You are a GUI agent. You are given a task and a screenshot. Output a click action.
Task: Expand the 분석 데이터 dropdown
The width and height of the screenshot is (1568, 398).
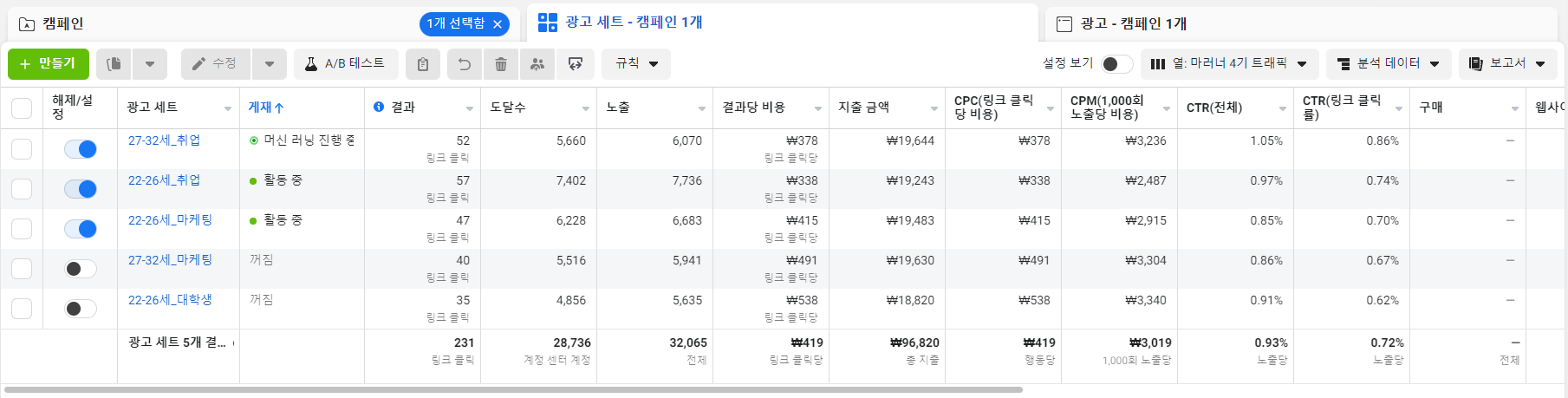tap(1389, 64)
